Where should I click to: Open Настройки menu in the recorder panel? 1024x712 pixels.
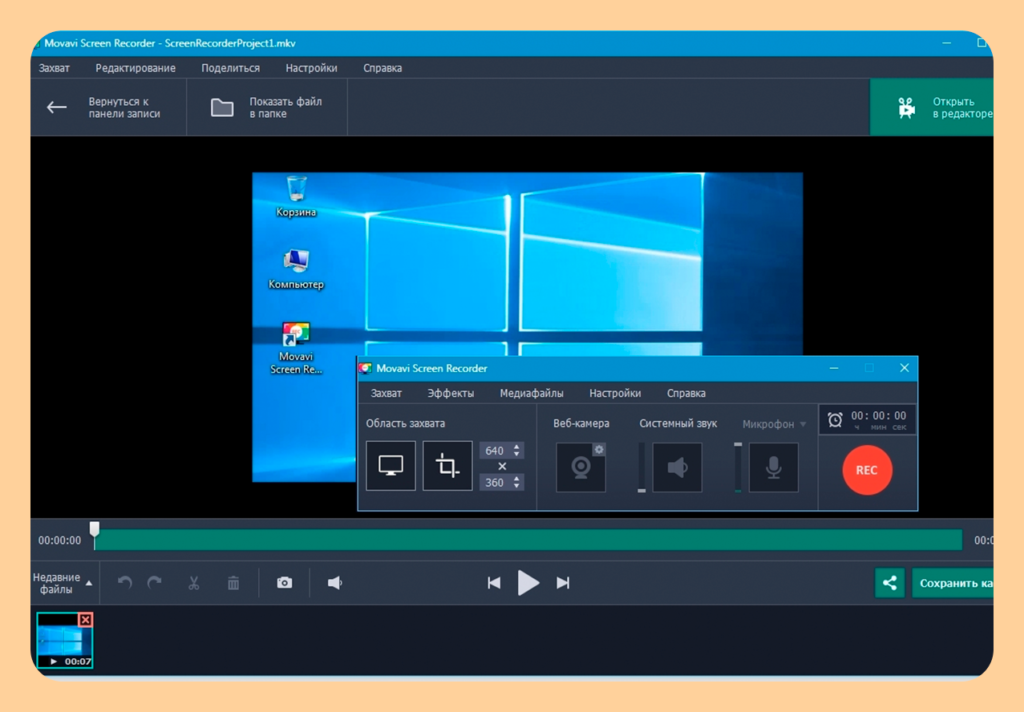pos(615,393)
